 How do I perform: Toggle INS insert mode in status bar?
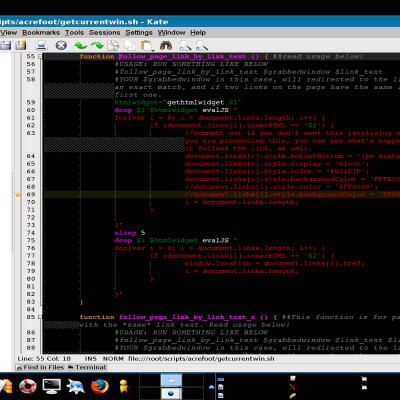[x=90, y=359]
